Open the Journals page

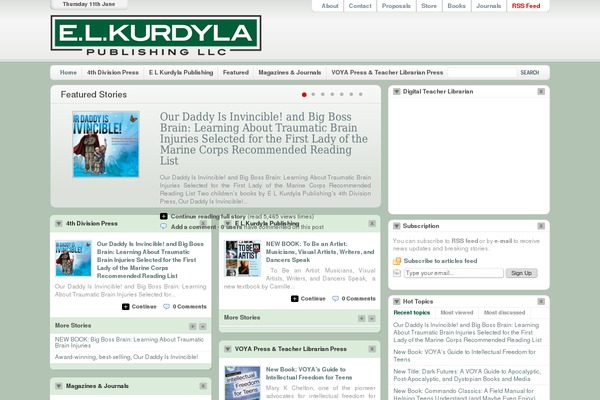pyautogui.click(x=489, y=6)
